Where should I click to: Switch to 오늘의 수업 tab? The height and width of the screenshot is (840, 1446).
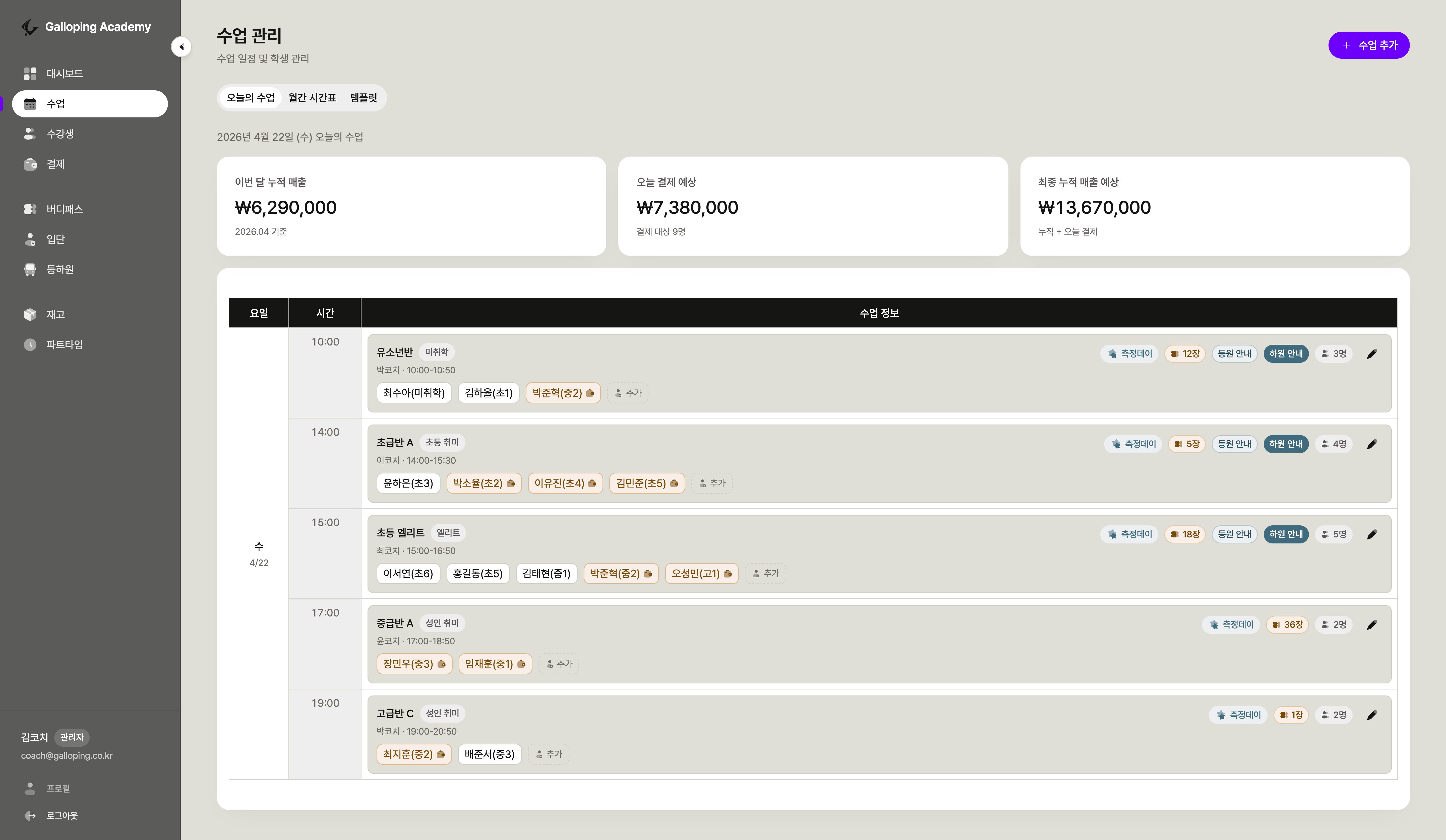click(x=250, y=98)
